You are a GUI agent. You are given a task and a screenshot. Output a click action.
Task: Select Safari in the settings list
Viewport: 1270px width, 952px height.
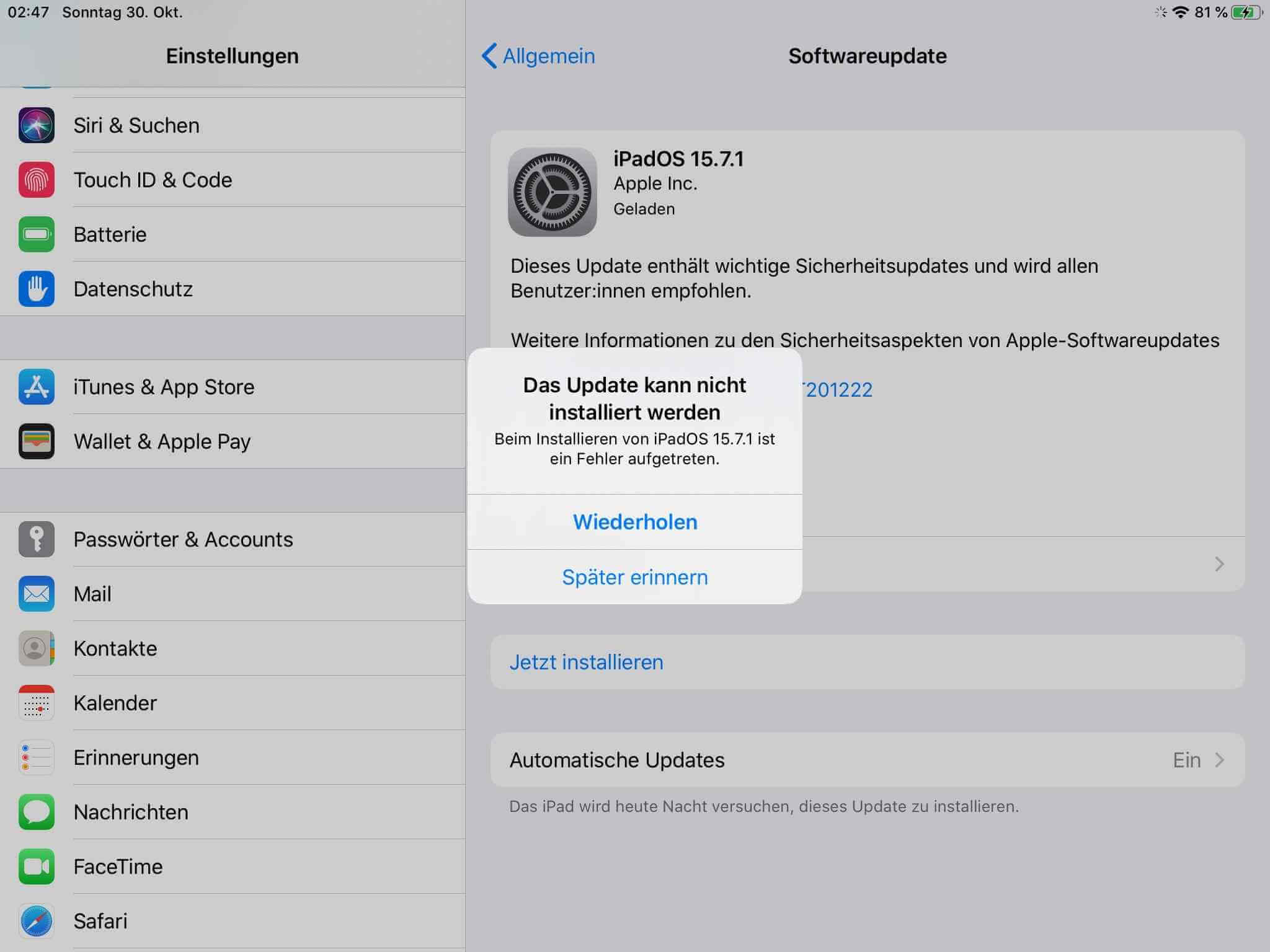coord(233,921)
